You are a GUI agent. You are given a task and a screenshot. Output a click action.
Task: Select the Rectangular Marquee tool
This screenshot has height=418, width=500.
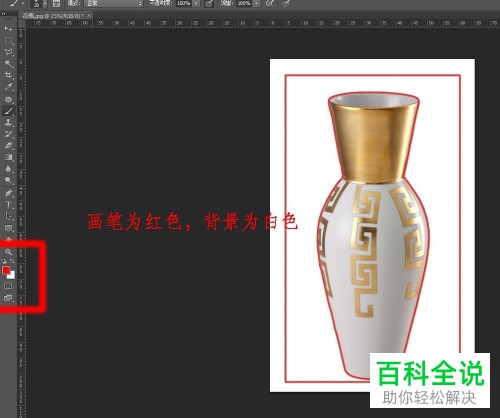(x=8, y=41)
